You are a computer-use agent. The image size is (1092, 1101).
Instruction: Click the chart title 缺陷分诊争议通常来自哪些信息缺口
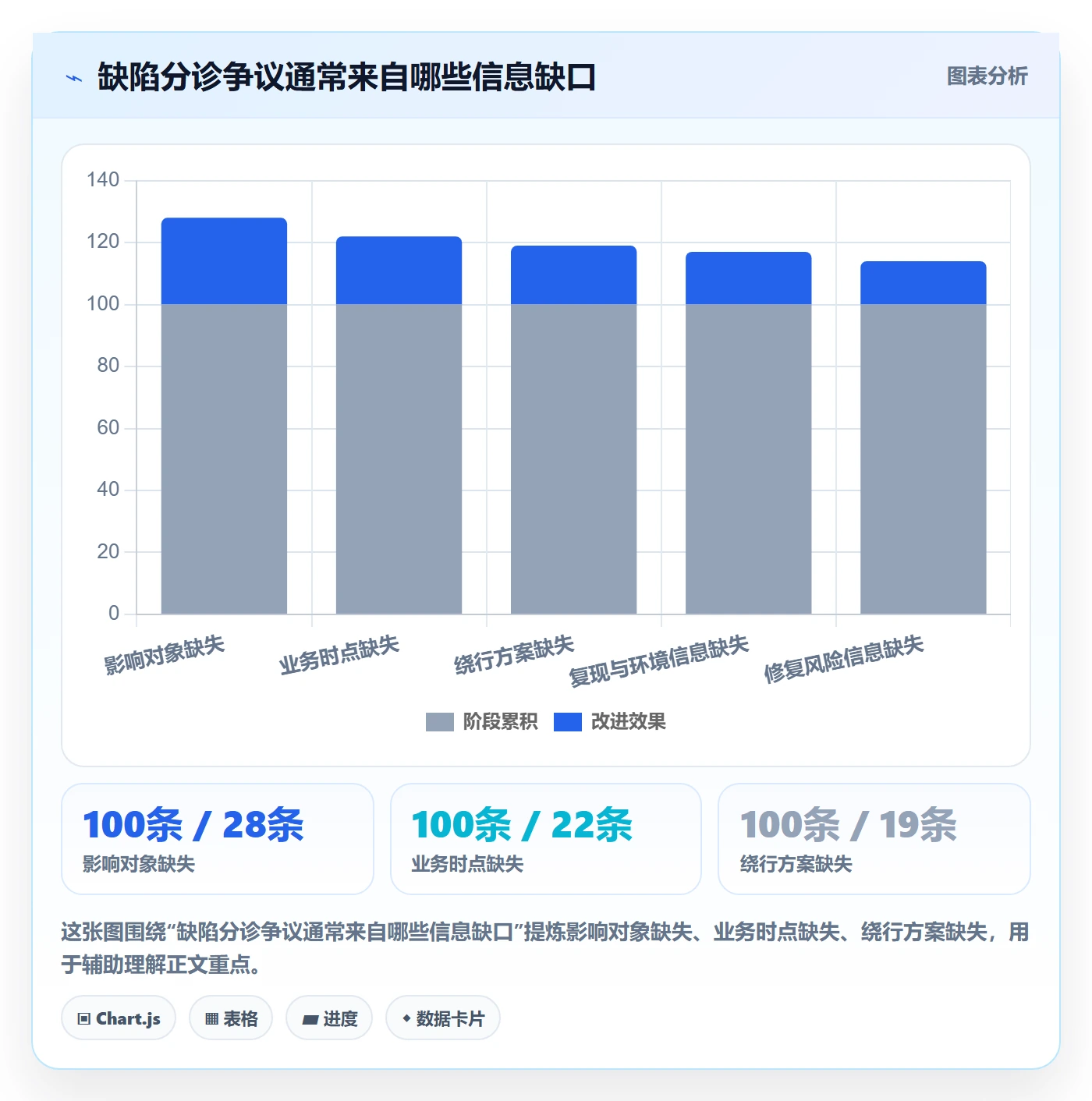347,77
